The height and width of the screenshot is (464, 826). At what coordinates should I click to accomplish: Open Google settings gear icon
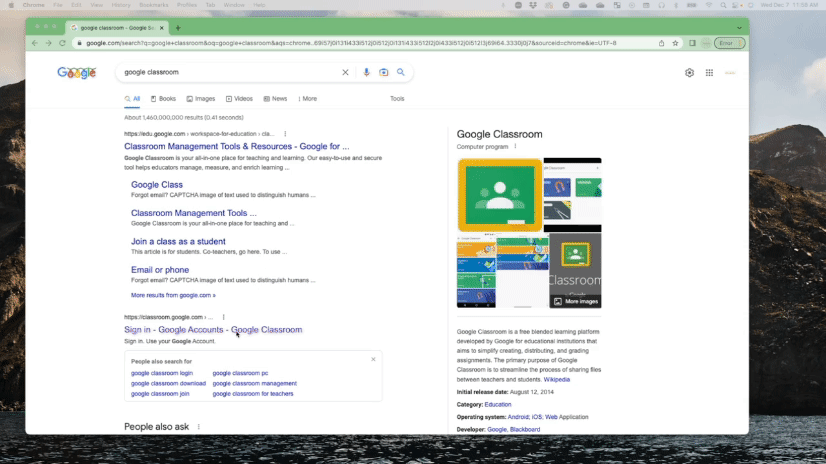[690, 73]
